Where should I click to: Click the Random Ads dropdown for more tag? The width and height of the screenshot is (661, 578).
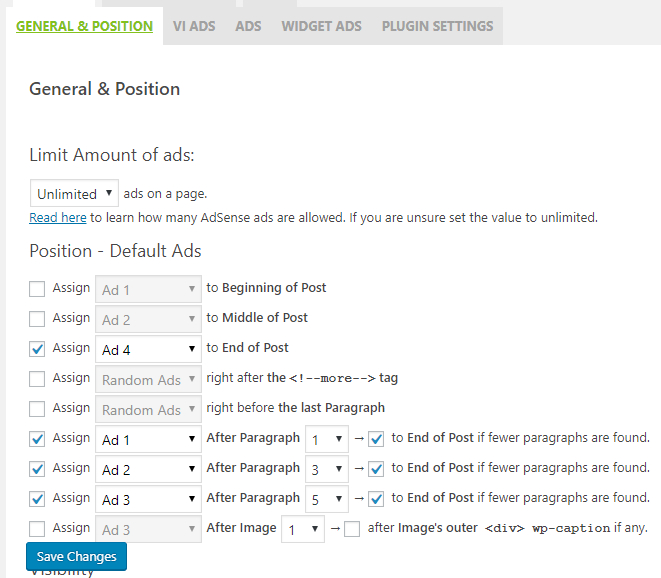pos(148,379)
